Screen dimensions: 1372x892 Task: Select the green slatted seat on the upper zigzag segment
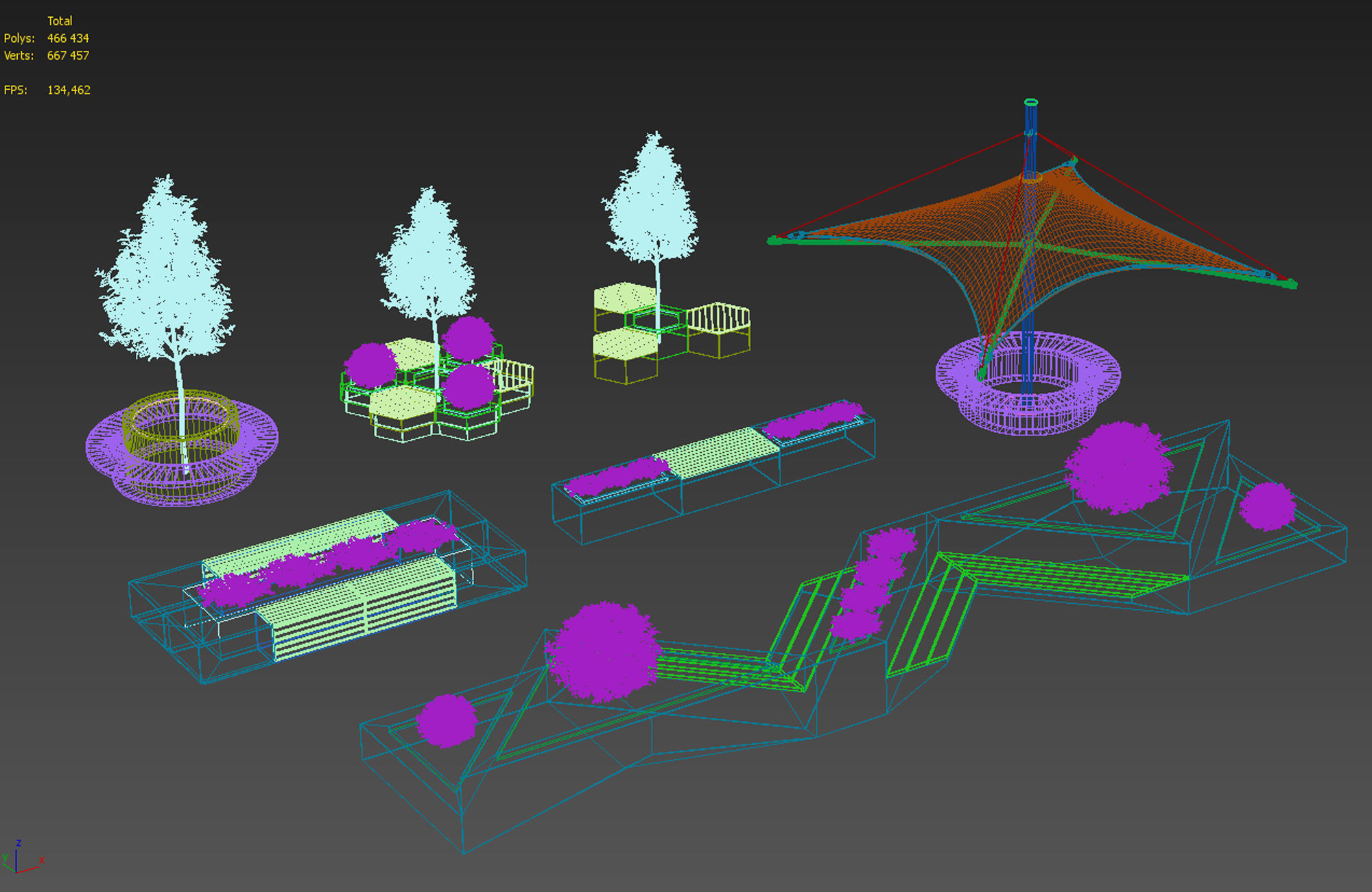pos(1063,575)
